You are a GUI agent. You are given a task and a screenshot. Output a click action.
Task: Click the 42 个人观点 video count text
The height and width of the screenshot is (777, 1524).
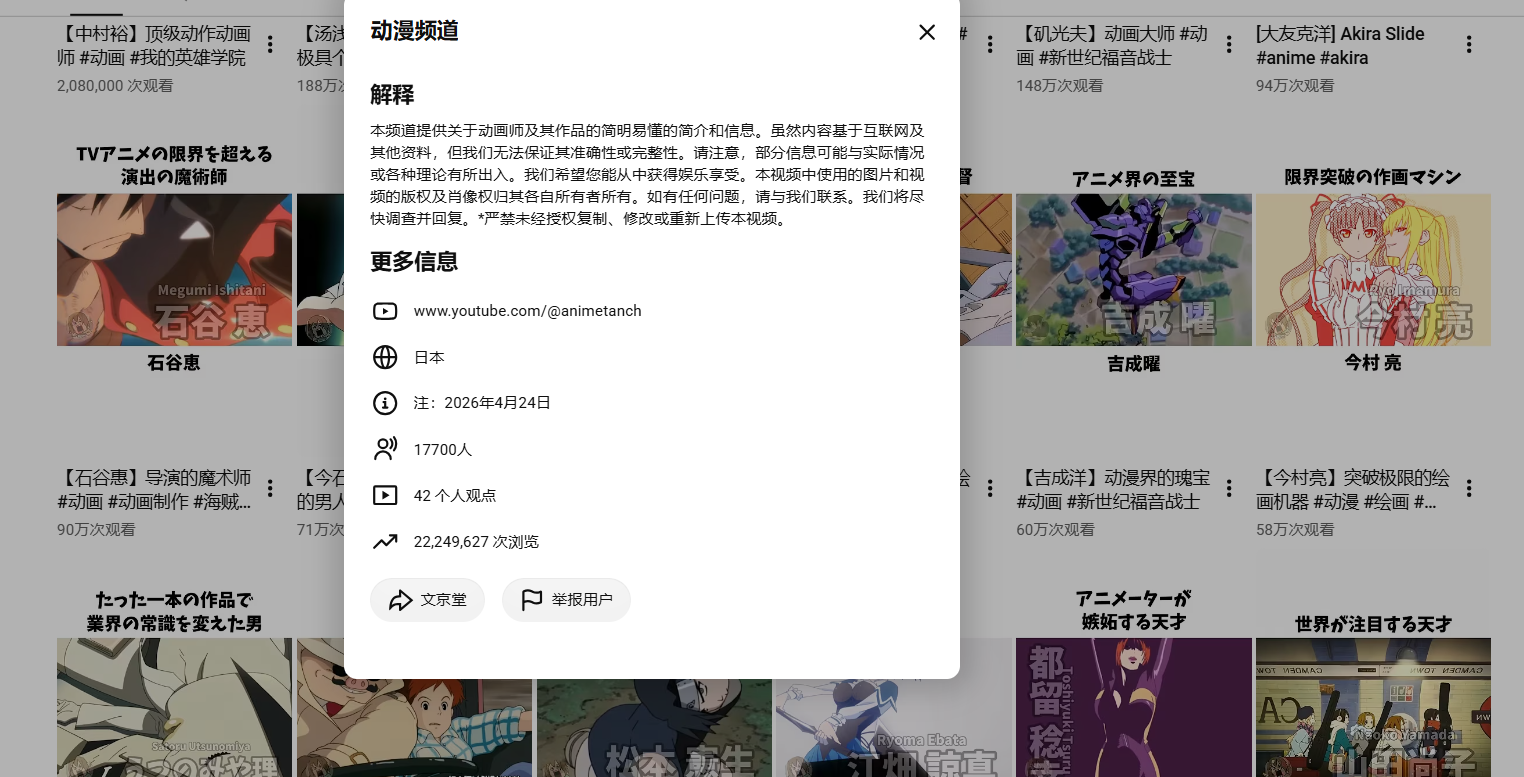(x=455, y=495)
